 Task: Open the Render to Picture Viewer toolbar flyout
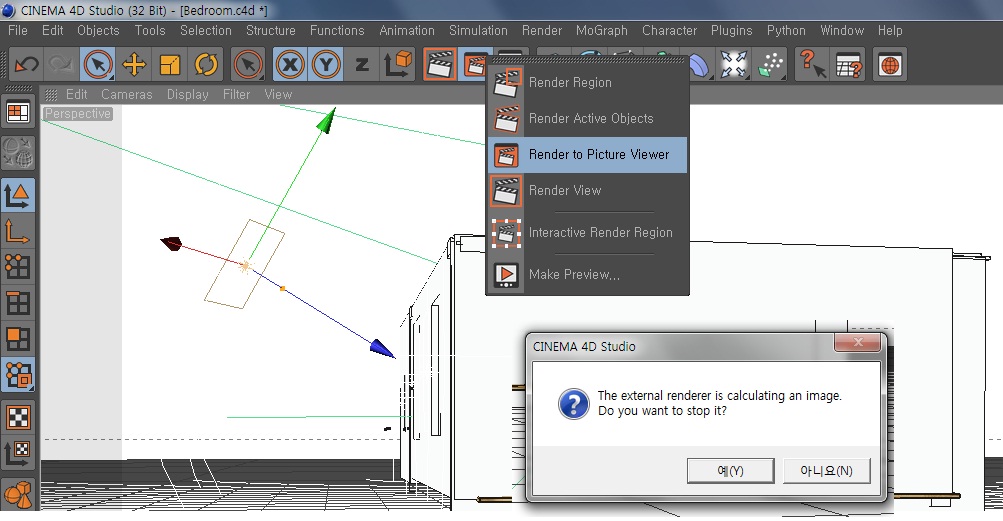(x=473, y=65)
